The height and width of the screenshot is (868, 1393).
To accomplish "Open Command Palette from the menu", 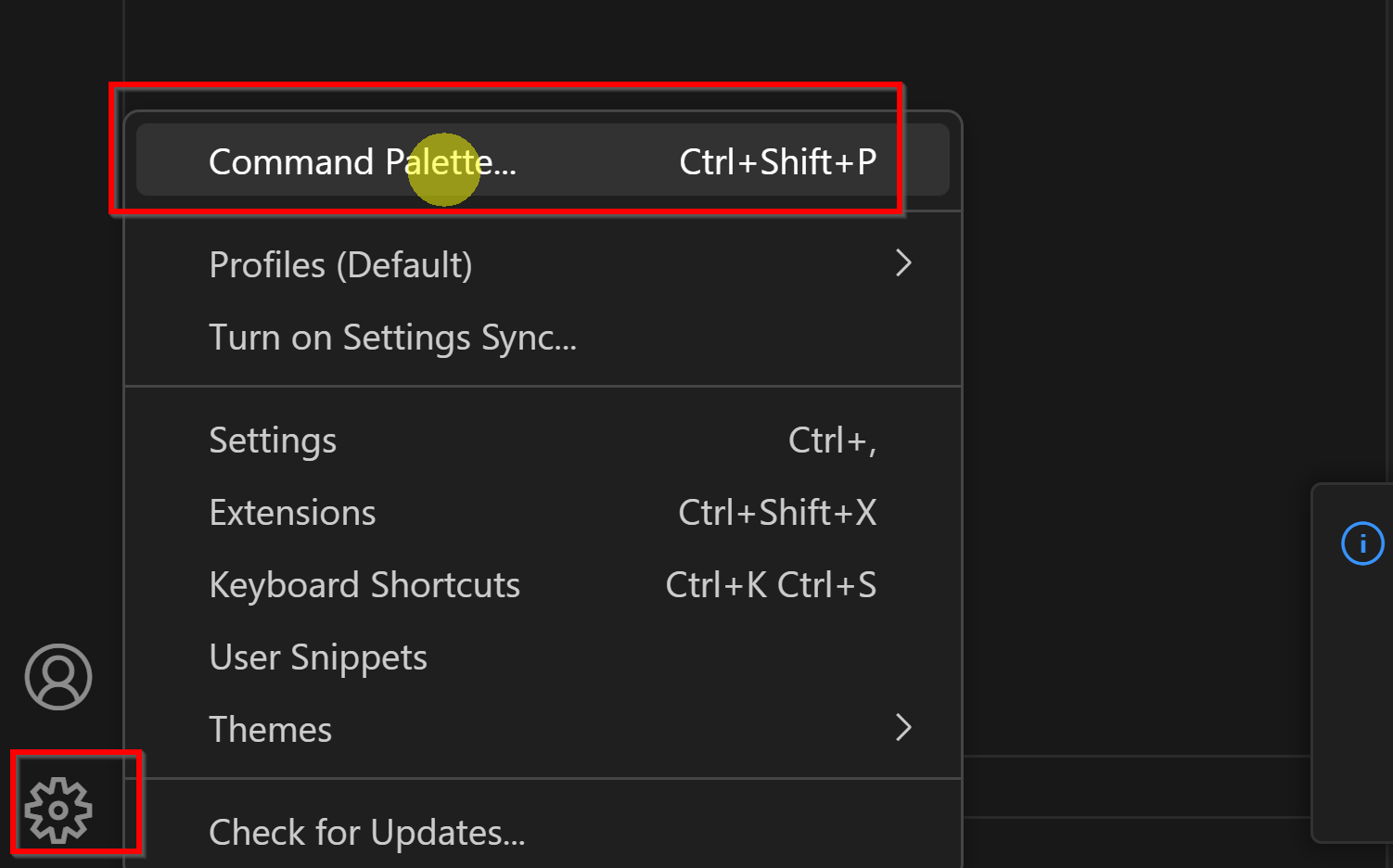I will coord(362,162).
